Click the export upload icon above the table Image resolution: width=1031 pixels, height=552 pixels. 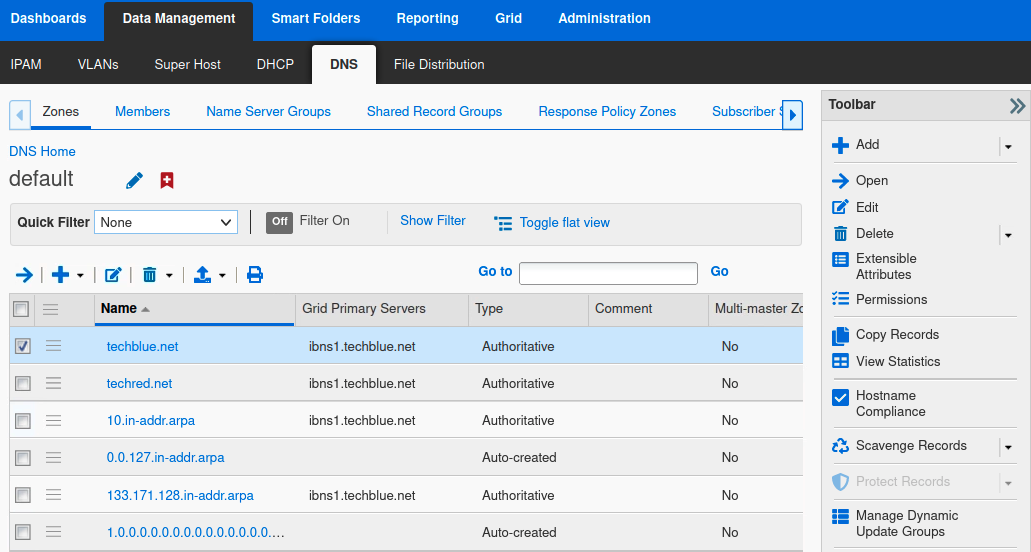coord(202,274)
